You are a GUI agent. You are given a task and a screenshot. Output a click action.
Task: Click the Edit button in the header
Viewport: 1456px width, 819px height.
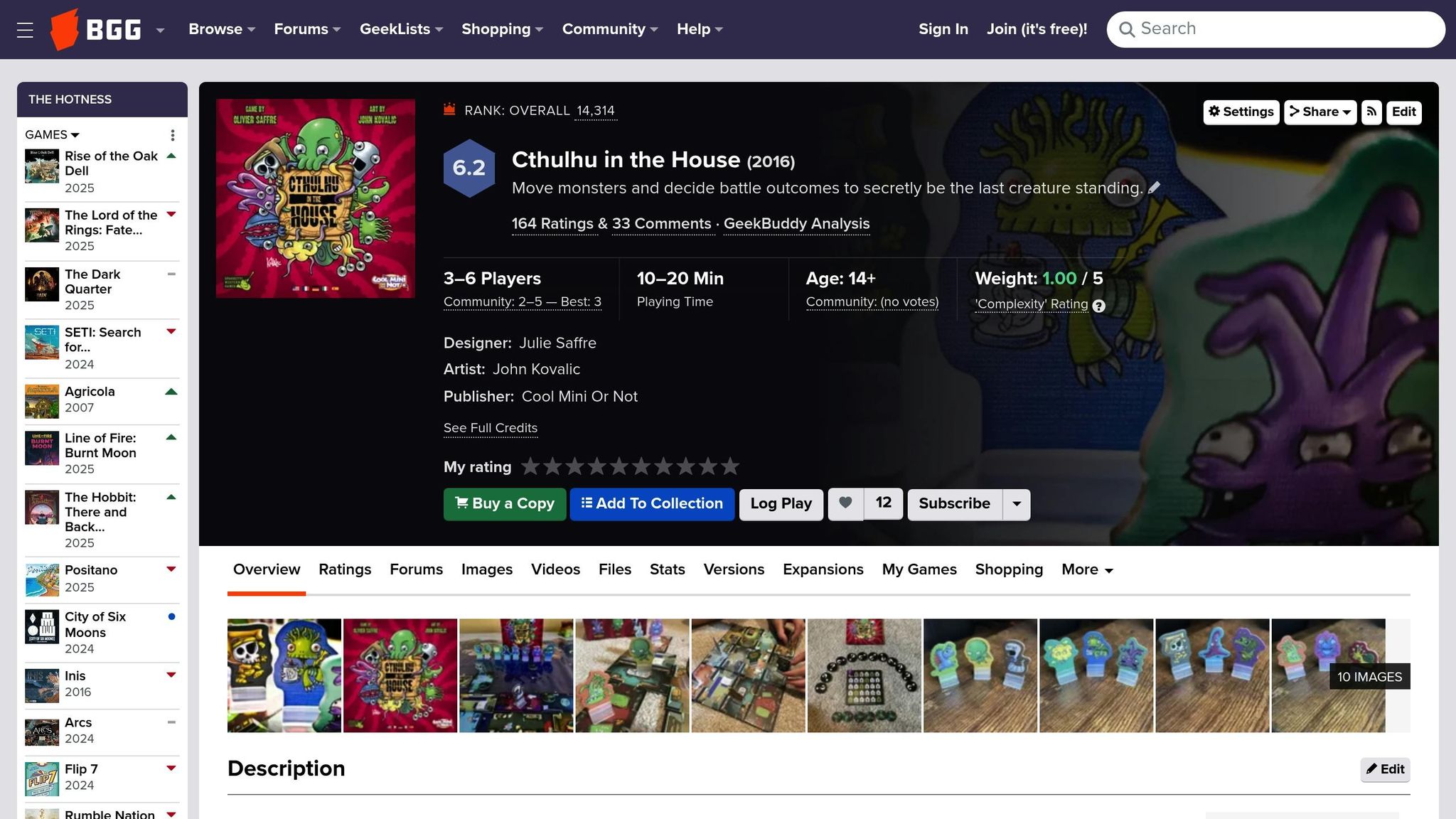pos(1404,112)
